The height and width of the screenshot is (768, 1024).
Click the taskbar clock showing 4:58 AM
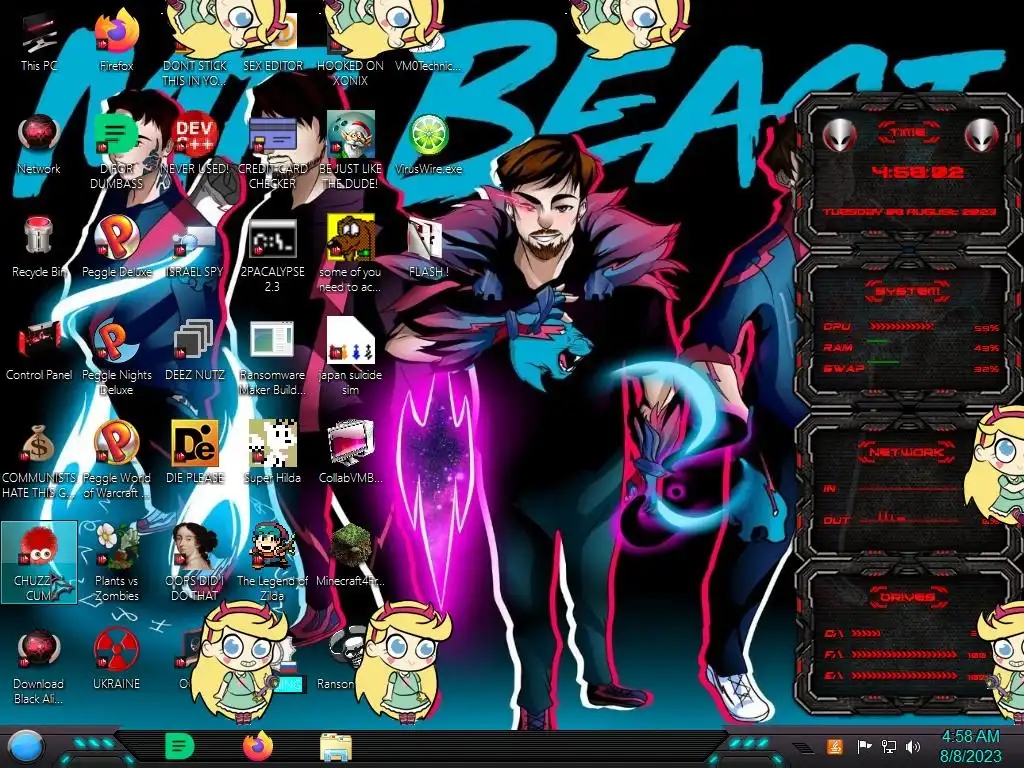click(970, 746)
